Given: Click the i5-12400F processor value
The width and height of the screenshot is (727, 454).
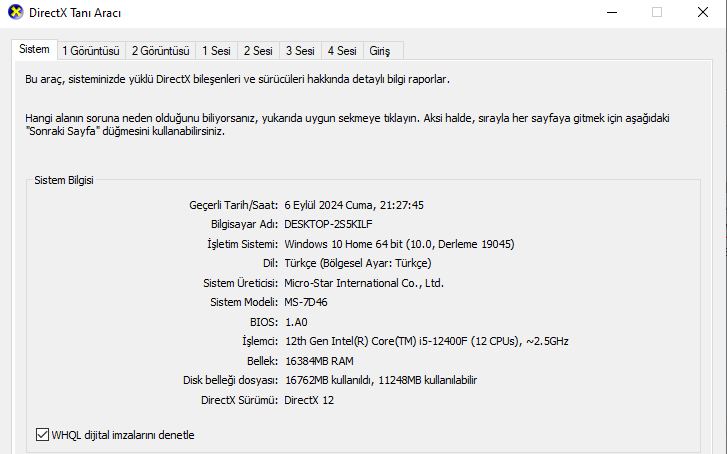Looking at the screenshot, I should click(427, 341).
